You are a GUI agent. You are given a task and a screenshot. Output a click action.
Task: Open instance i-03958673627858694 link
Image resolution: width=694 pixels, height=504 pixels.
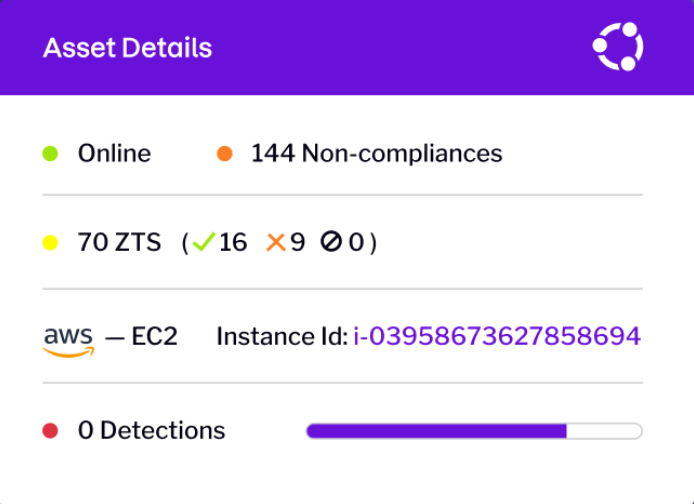pyautogui.click(x=497, y=336)
